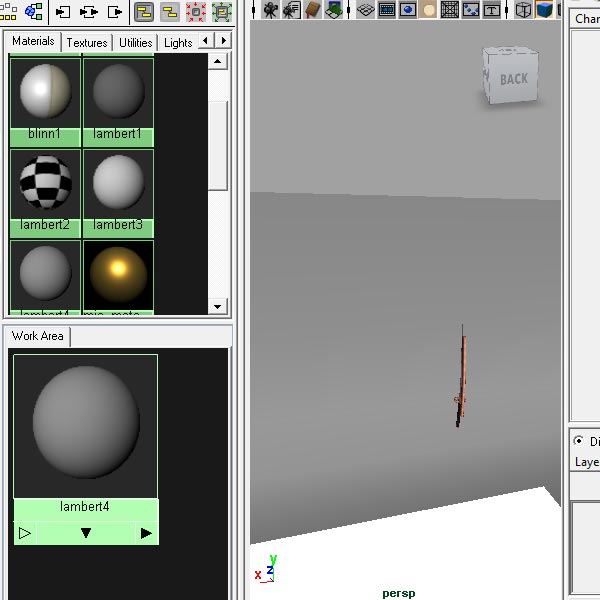600x600 pixels.
Task: Click the materials bin scrollbar thumb
Action: pyautogui.click(x=217, y=145)
